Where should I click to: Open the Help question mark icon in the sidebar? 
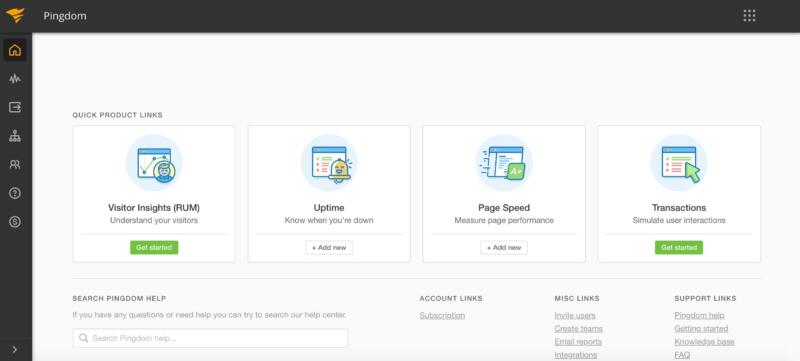(15, 193)
